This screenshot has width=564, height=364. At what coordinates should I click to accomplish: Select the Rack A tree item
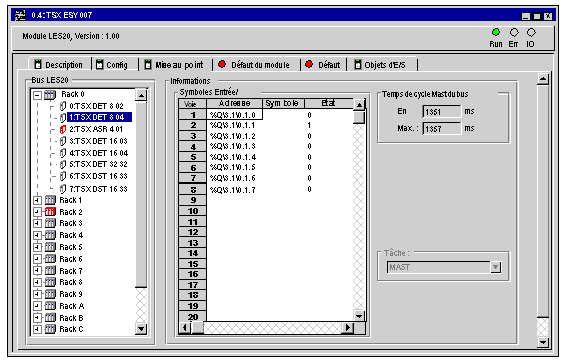pos(72,306)
